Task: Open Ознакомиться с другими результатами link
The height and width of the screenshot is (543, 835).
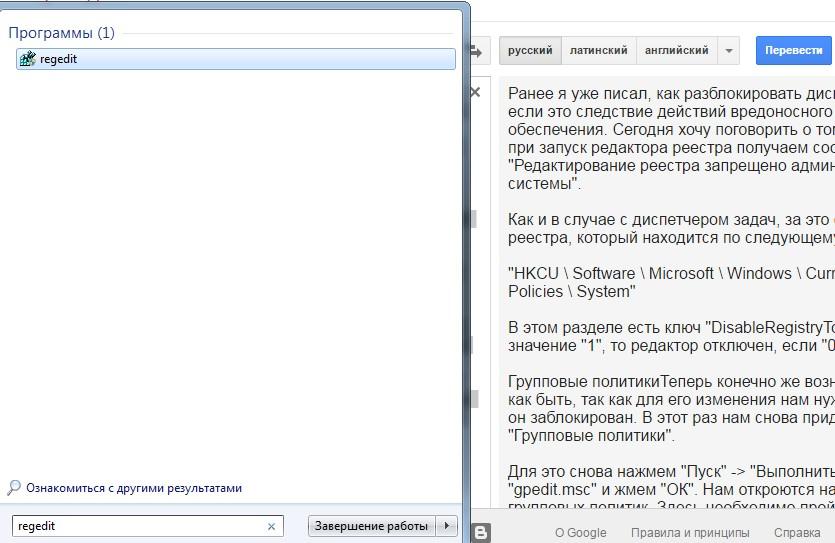Action: point(134,488)
